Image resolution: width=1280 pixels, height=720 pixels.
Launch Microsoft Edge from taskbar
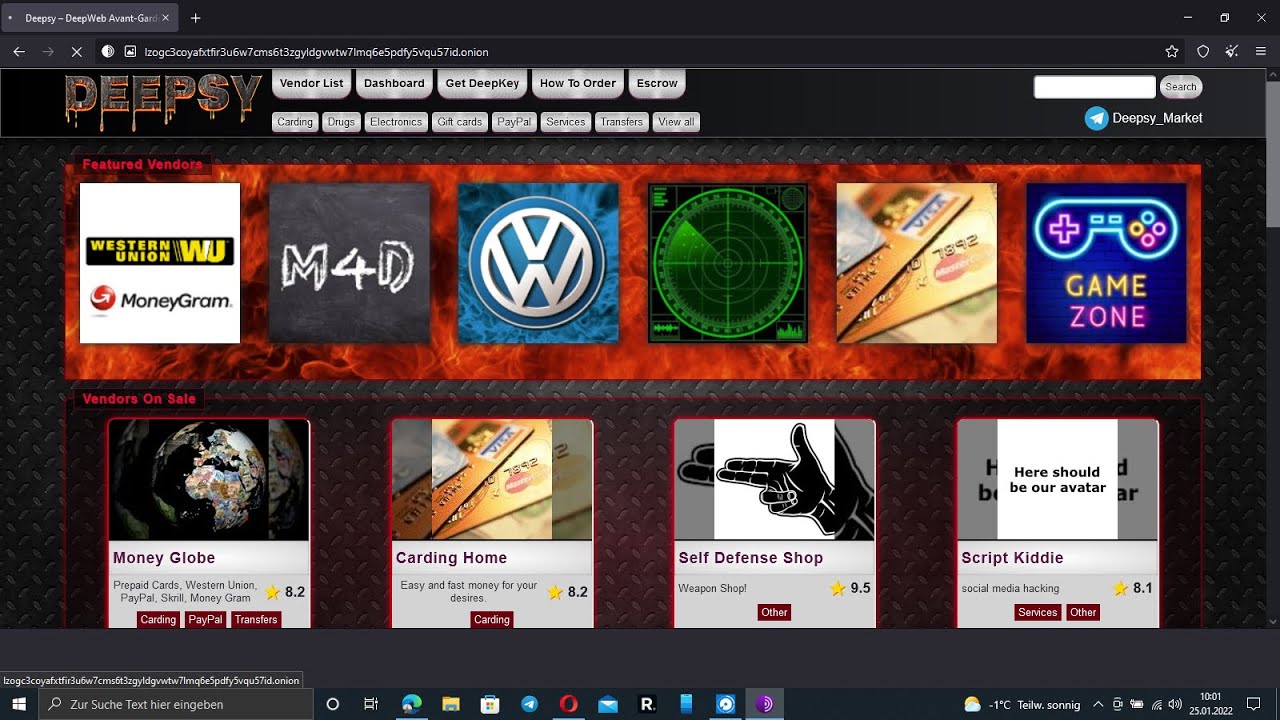pos(412,704)
